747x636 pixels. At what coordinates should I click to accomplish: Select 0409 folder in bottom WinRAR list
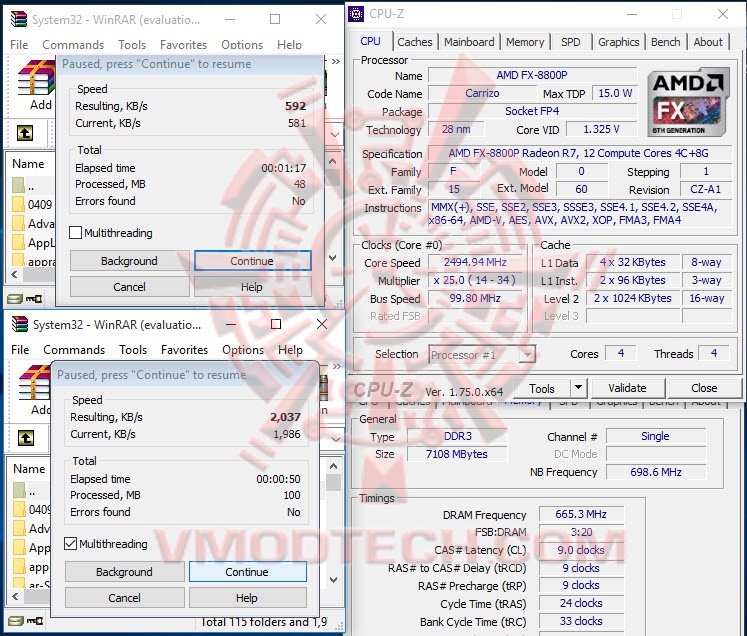(x=31, y=509)
